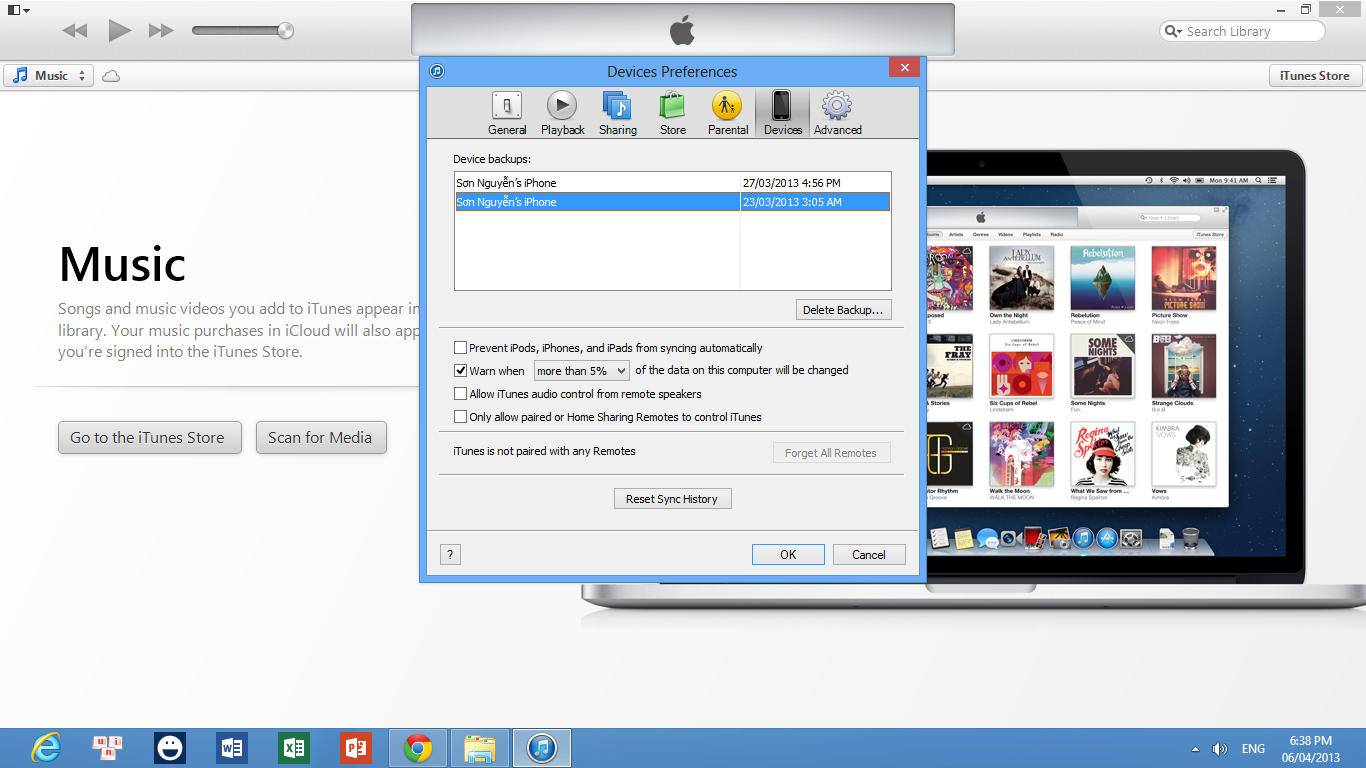
Task: Open PowerPoint from the taskbar
Action: (x=356, y=747)
